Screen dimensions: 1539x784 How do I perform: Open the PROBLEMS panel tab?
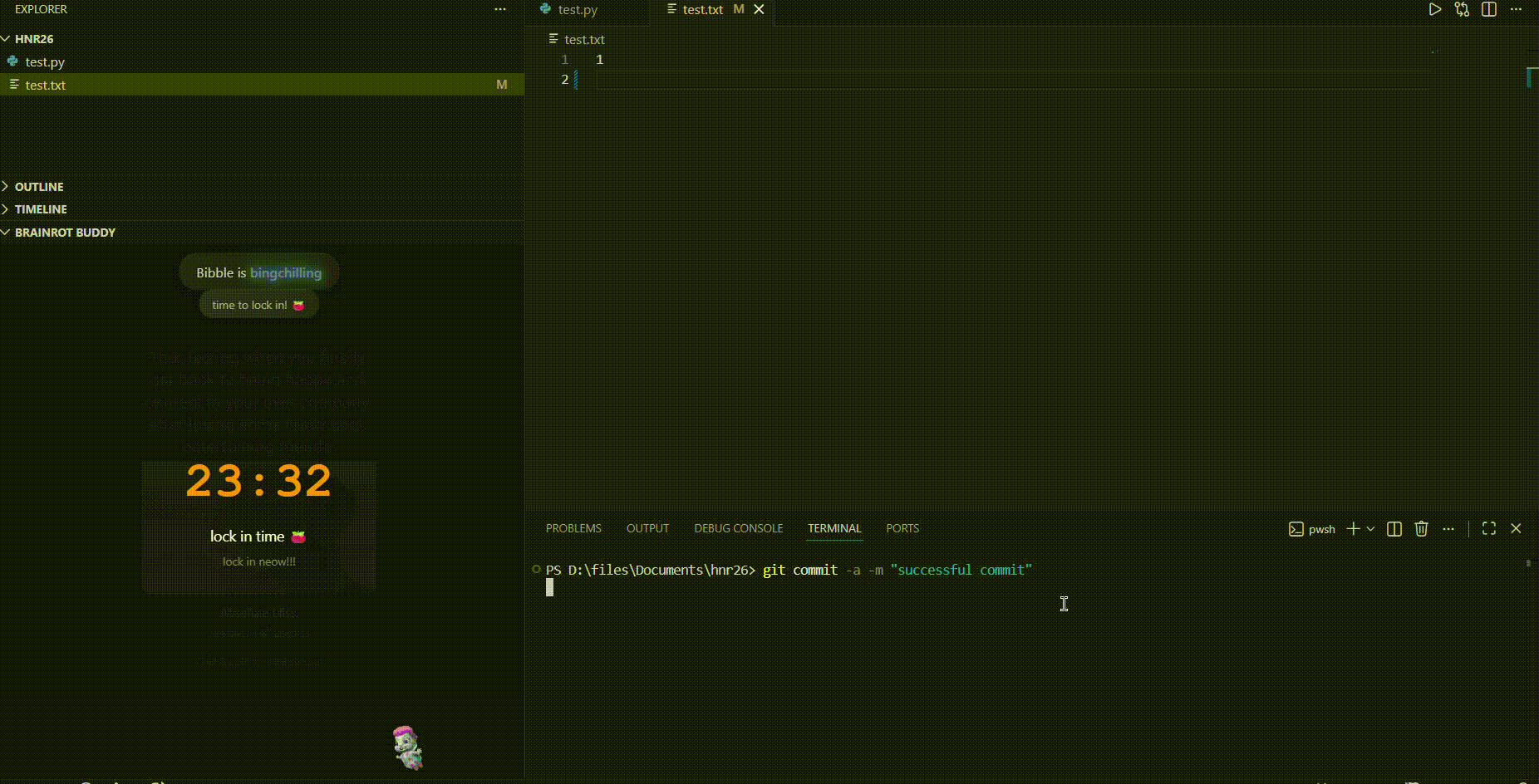pos(573,528)
